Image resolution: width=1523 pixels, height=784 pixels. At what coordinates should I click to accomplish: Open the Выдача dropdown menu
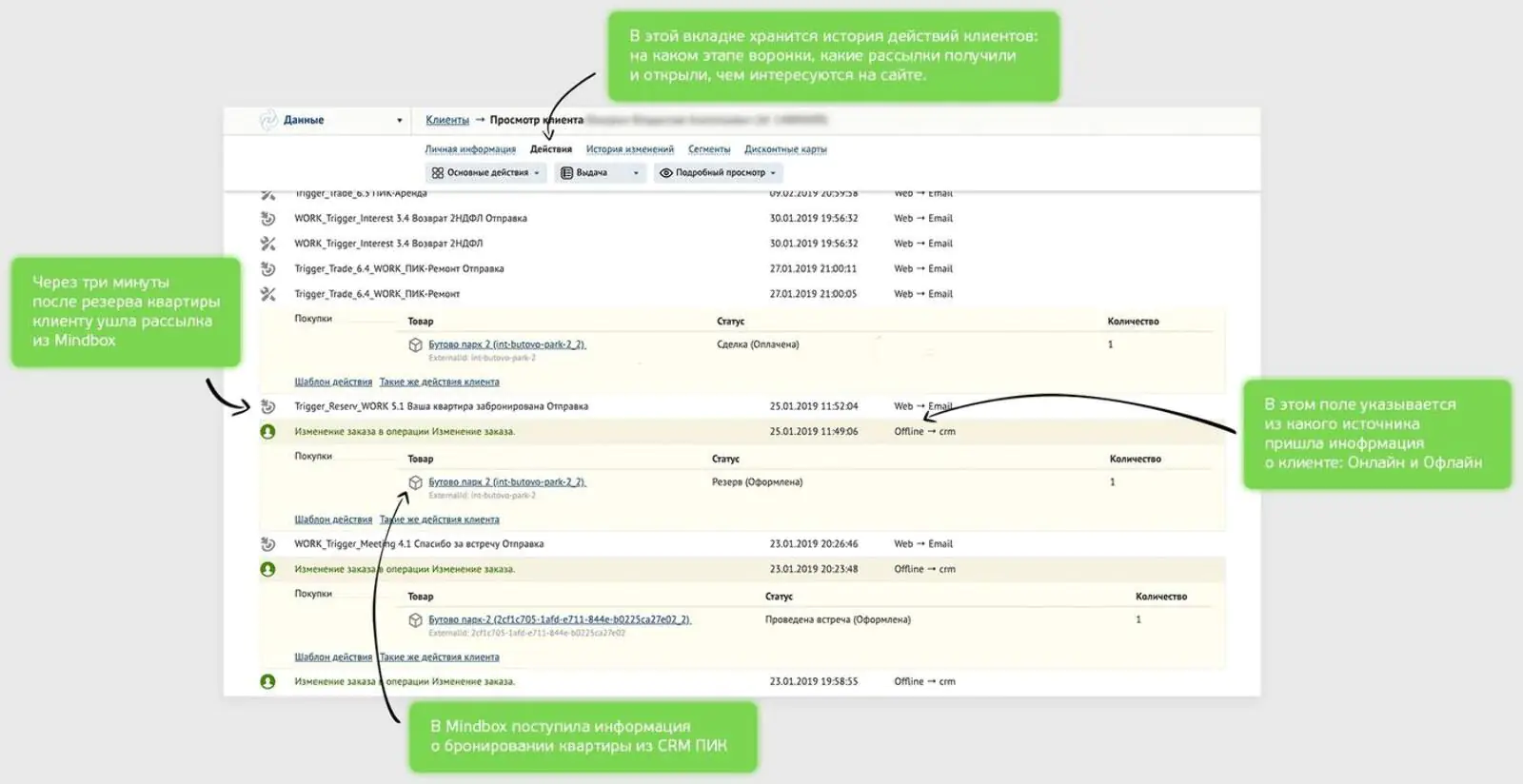pyautogui.click(x=599, y=173)
